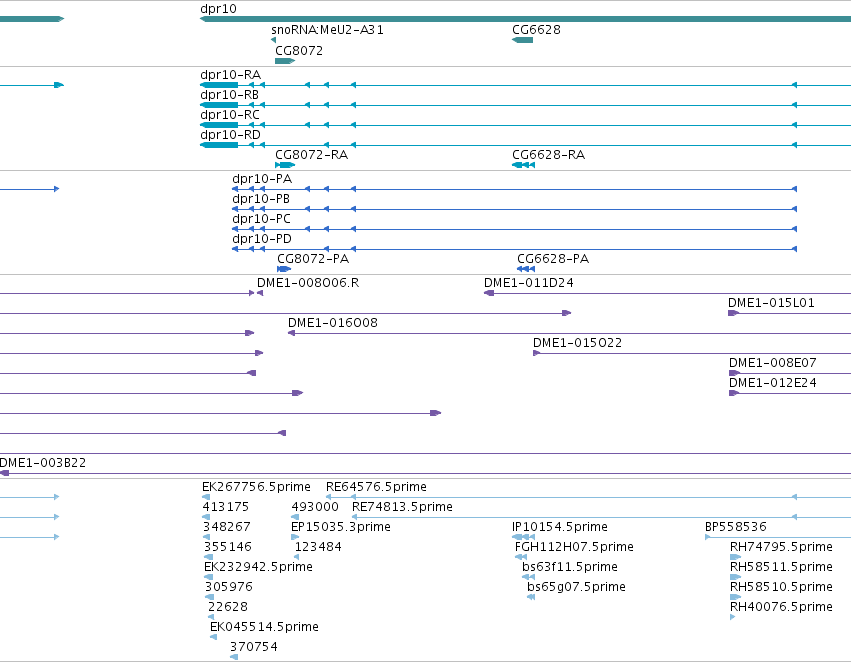This screenshot has height=662, width=851.
Task: Open the dpr10-RA transcript
Action: [231, 75]
